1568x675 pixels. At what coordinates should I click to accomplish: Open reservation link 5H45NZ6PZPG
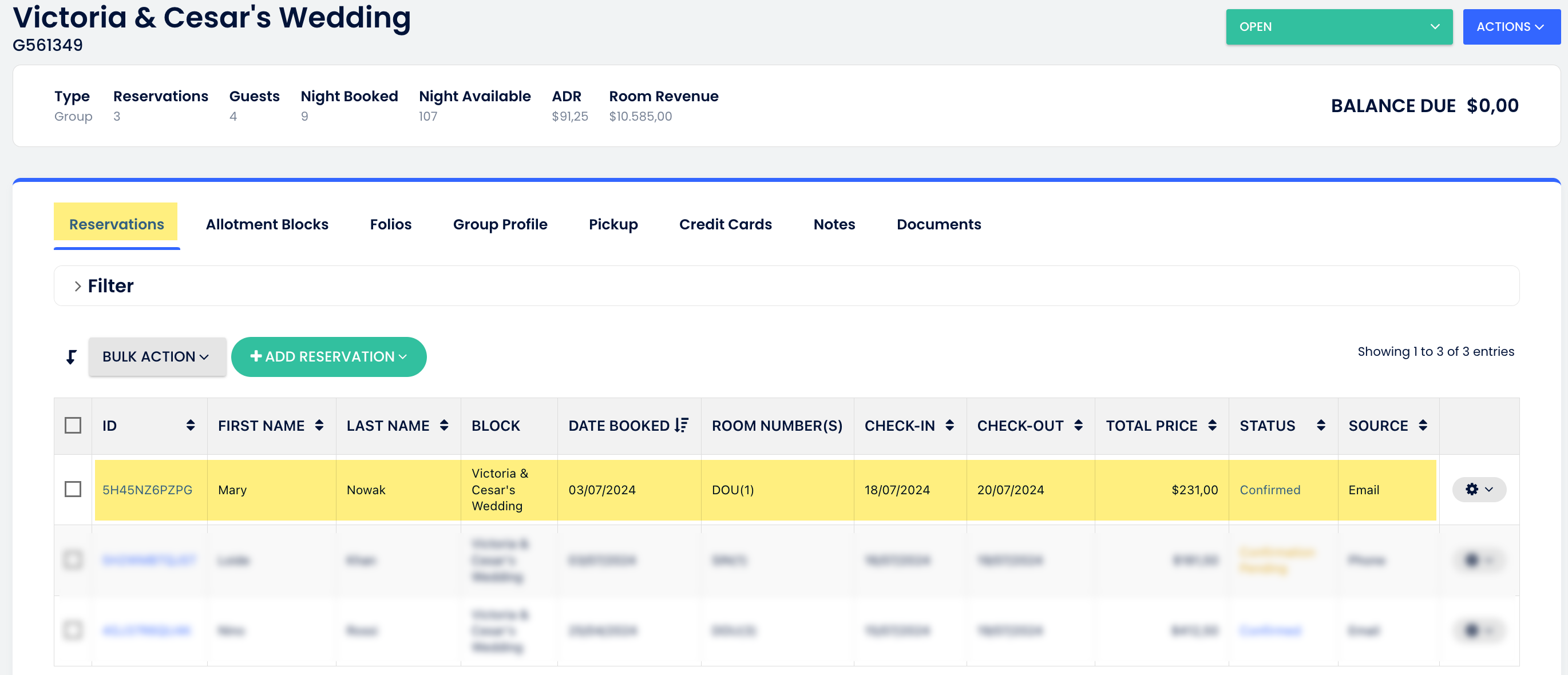[147, 490]
